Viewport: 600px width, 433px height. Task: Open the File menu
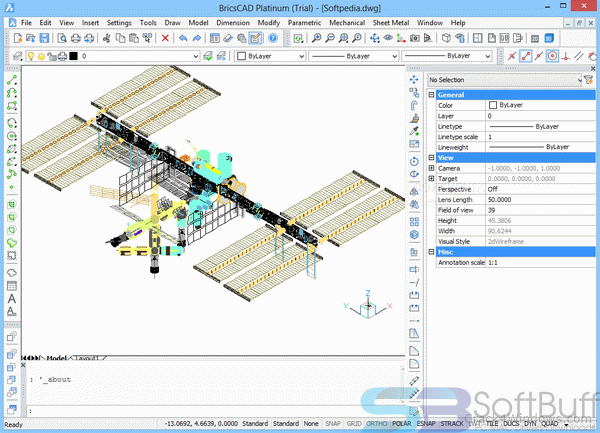coord(26,23)
